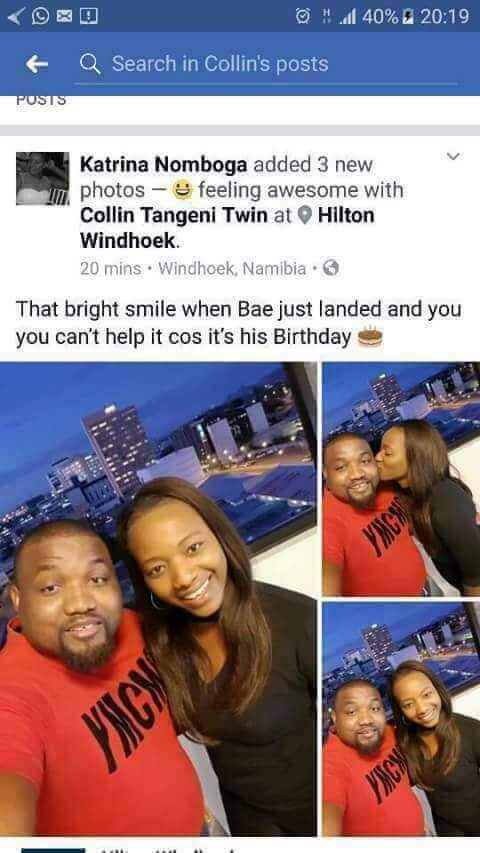480x853 pixels.
Task: Open the large left selfie photo
Action: point(158,599)
